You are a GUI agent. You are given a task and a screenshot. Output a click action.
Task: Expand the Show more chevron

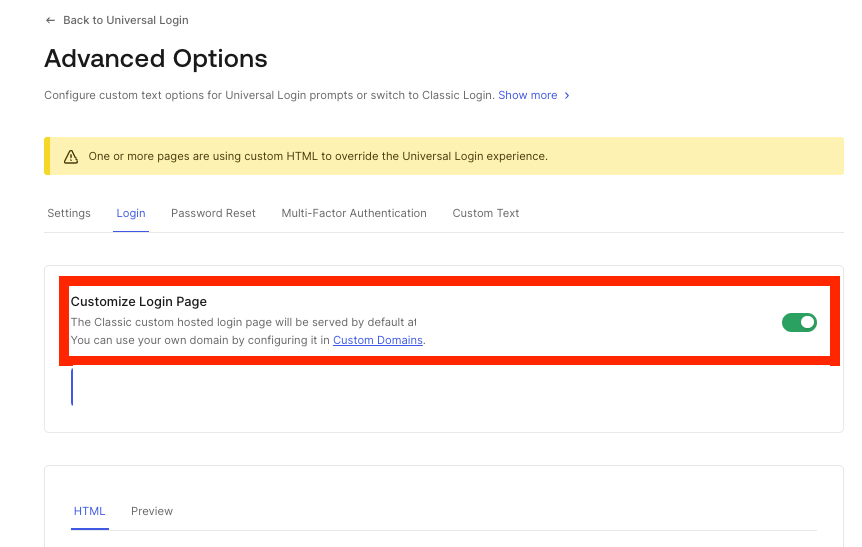(567, 96)
